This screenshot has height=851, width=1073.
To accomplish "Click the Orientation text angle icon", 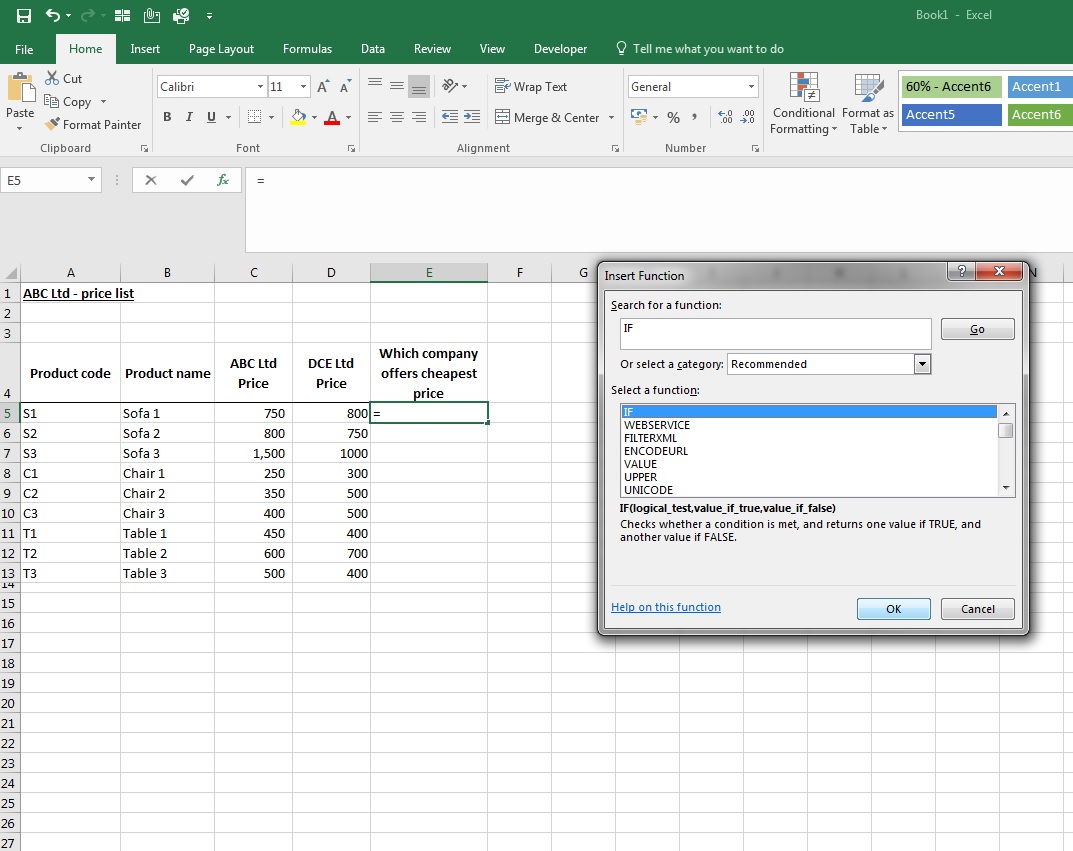I will pos(450,86).
